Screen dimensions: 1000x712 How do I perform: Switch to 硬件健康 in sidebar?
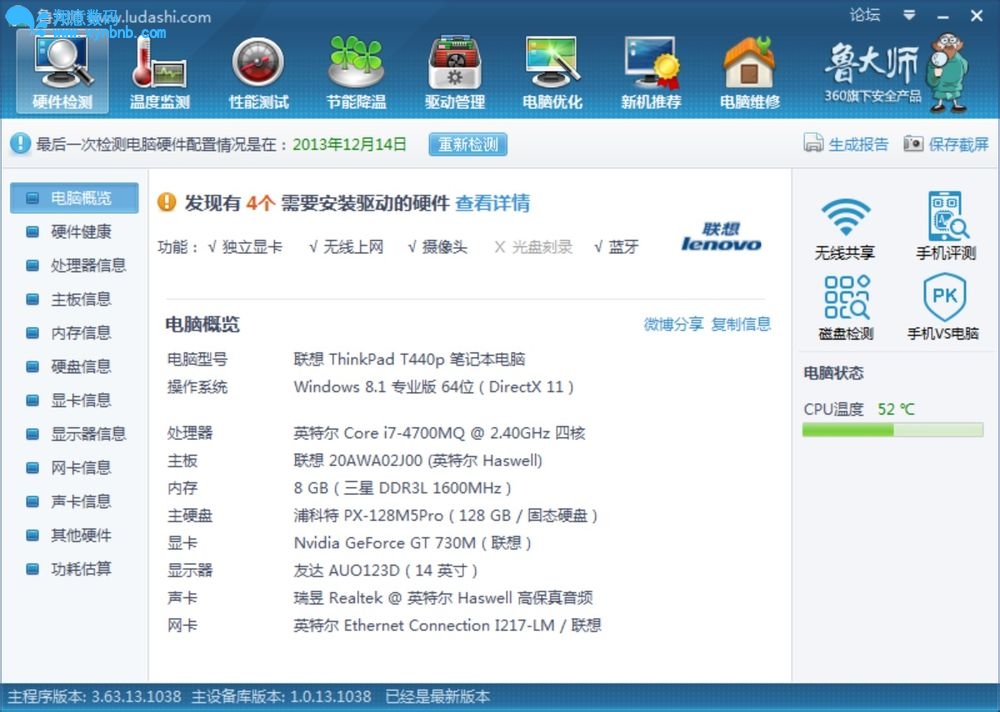coord(80,232)
